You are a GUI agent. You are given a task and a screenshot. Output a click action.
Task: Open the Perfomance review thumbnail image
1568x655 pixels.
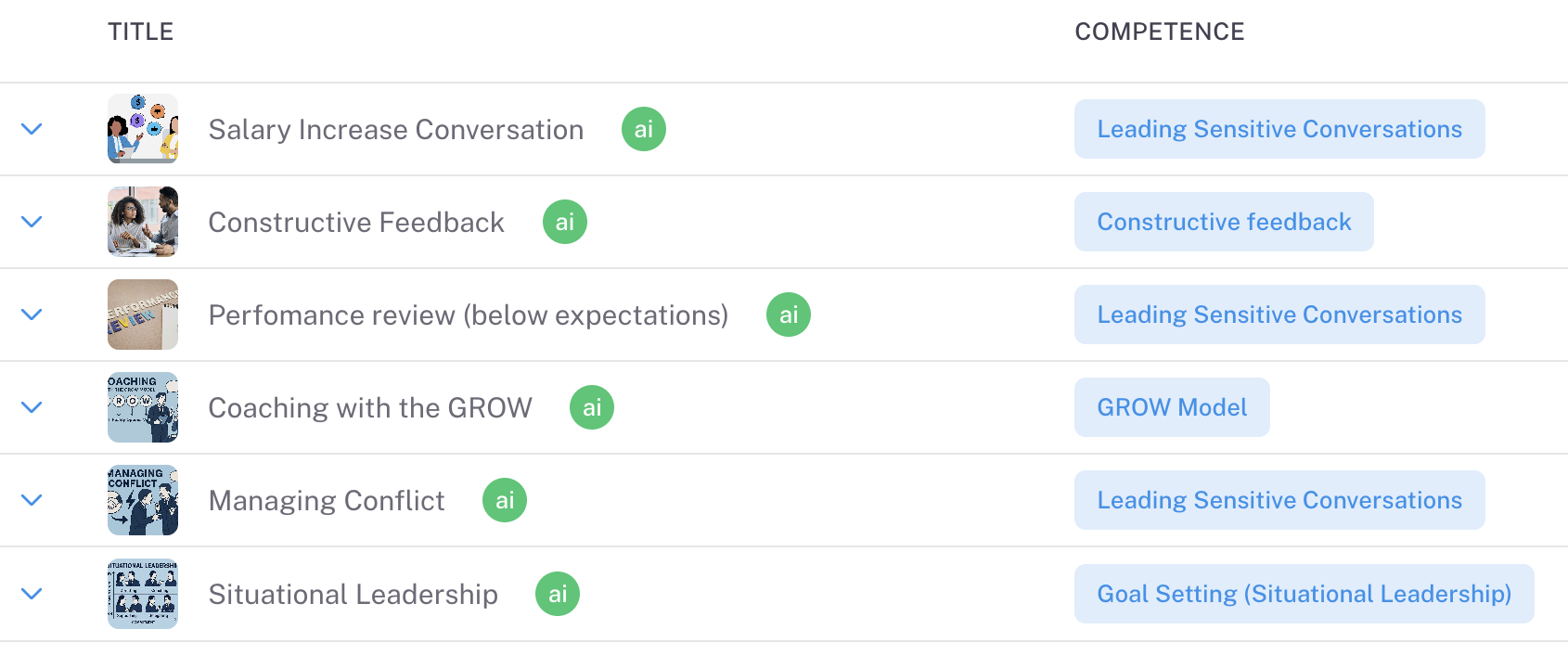pos(143,315)
